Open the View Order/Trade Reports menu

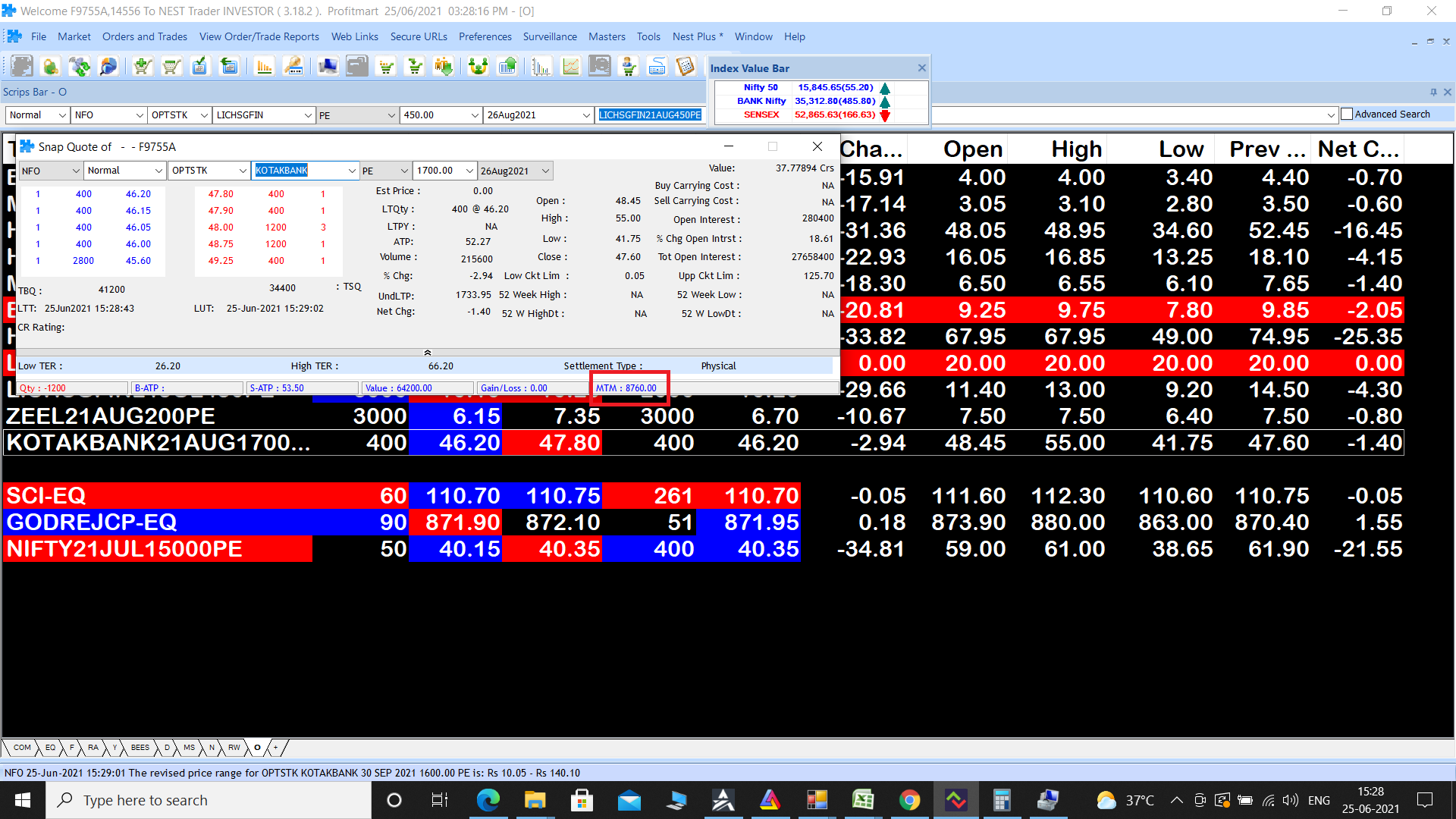(x=259, y=36)
